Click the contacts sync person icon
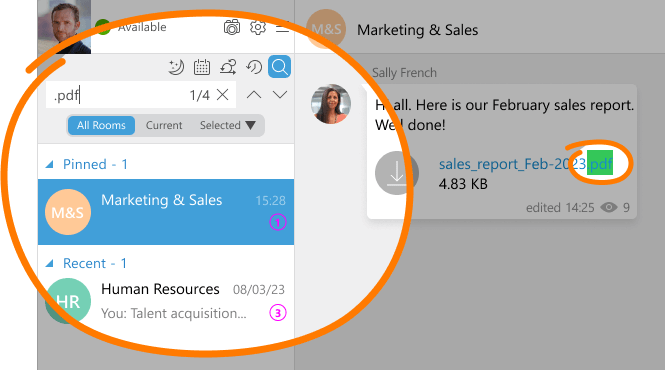The height and width of the screenshot is (370, 665). pyautogui.click(x=228, y=67)
